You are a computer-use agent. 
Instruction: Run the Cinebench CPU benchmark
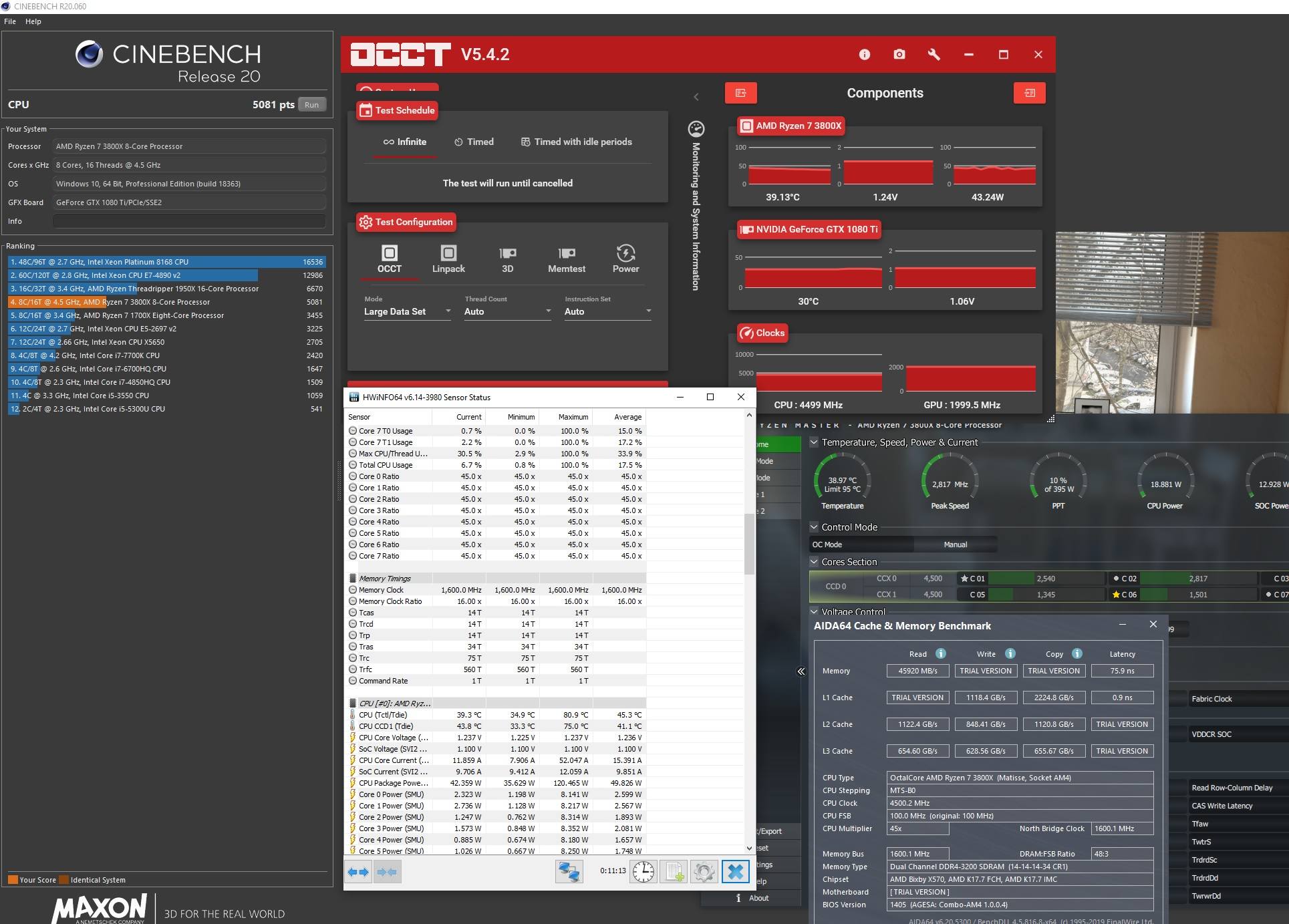coord(312,105)
